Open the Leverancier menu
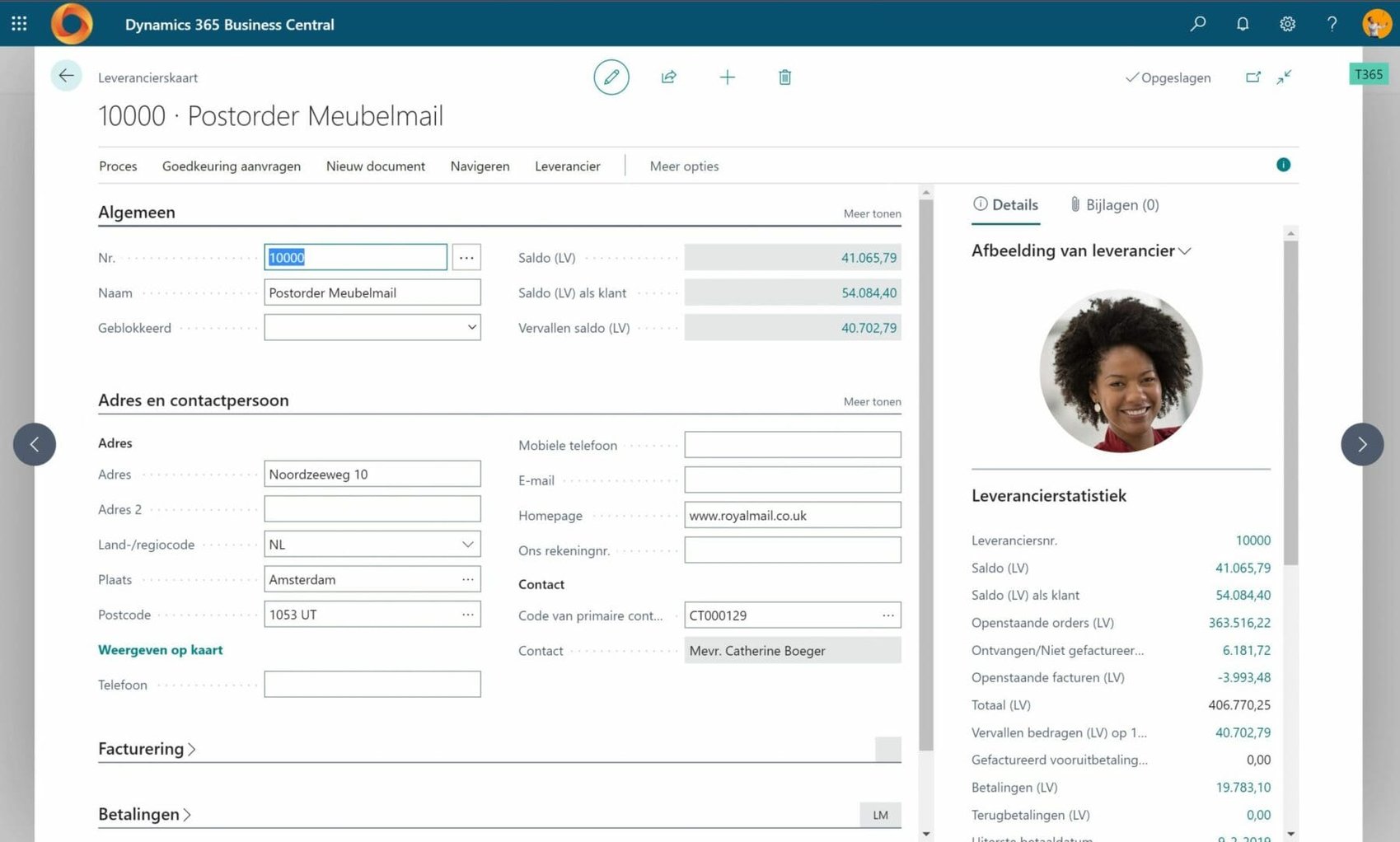Viewport: 1400px width, 842px height. (x=568, y=166)
